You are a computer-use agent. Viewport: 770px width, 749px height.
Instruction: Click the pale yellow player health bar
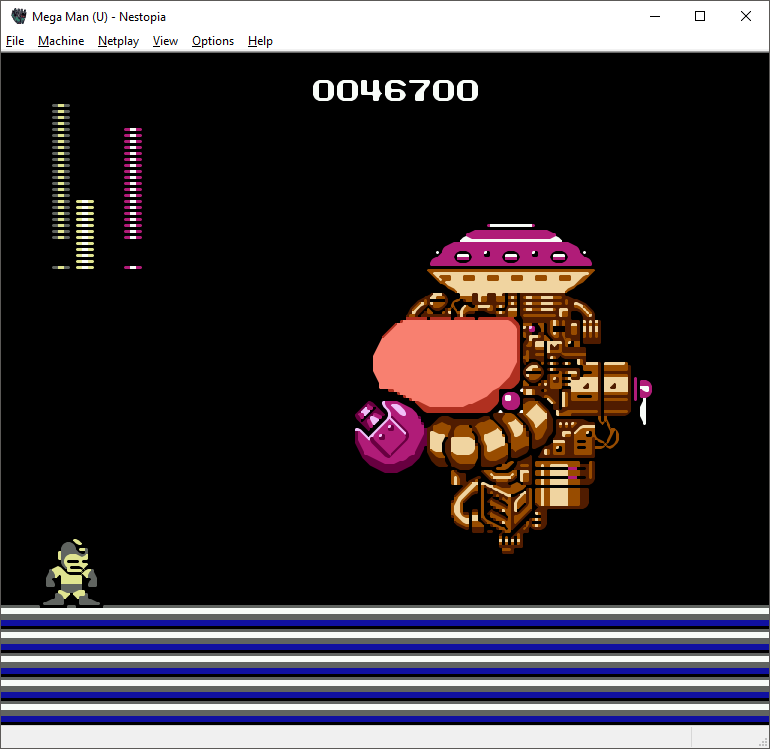click(61, 186)
